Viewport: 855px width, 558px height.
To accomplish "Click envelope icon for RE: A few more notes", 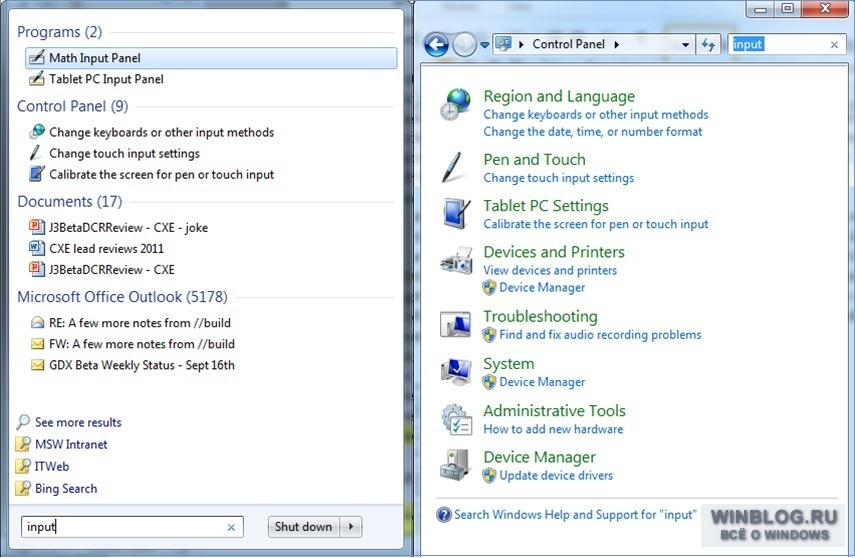I will pyautogui.click(x=37, y=322).
